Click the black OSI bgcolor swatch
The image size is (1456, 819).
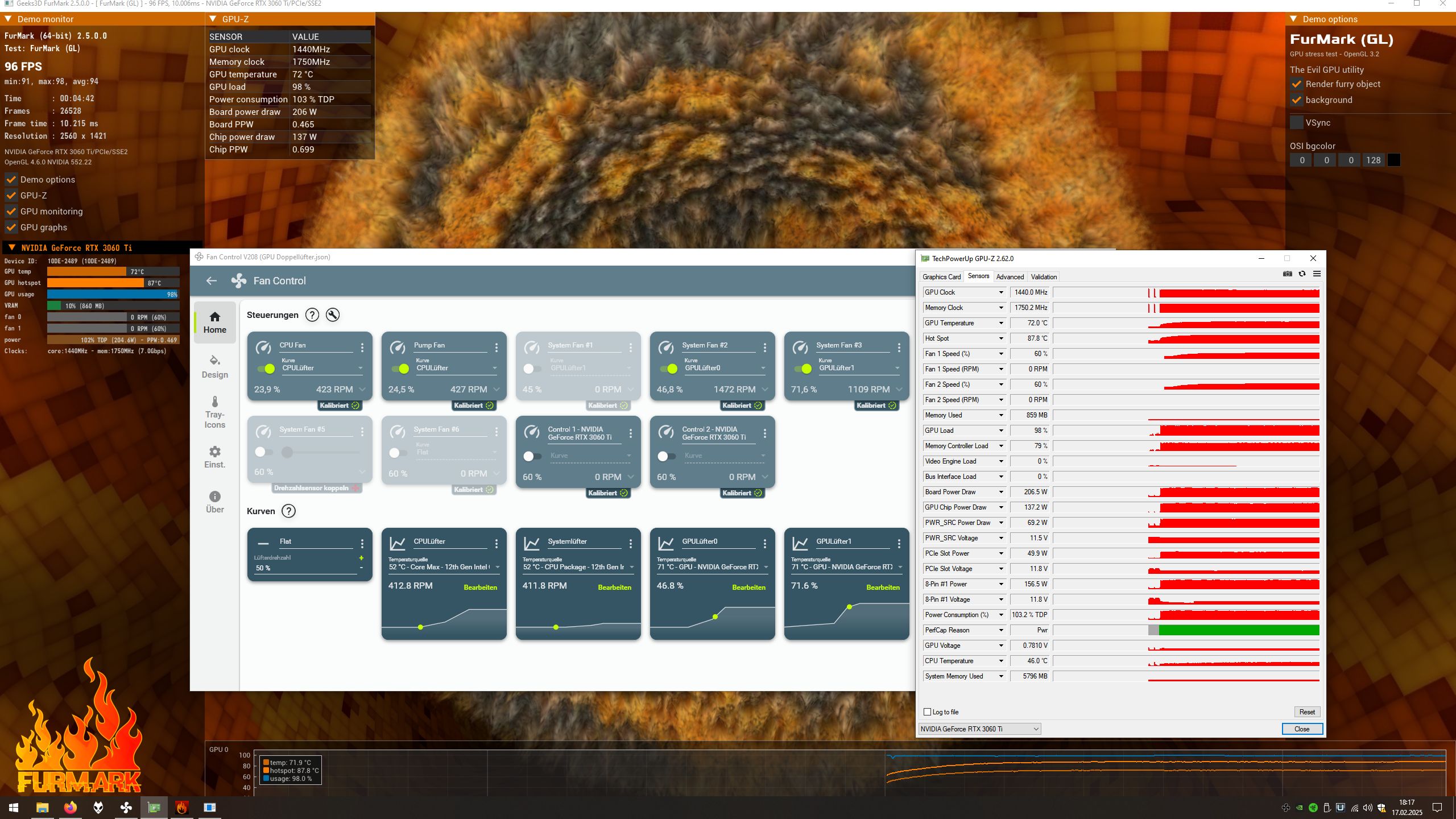tap(1393, 160)
